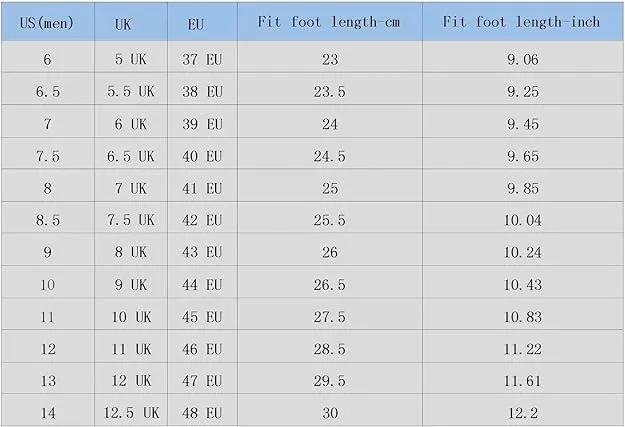
Task: Select the 9.85 inch cell
Action: 523,188
